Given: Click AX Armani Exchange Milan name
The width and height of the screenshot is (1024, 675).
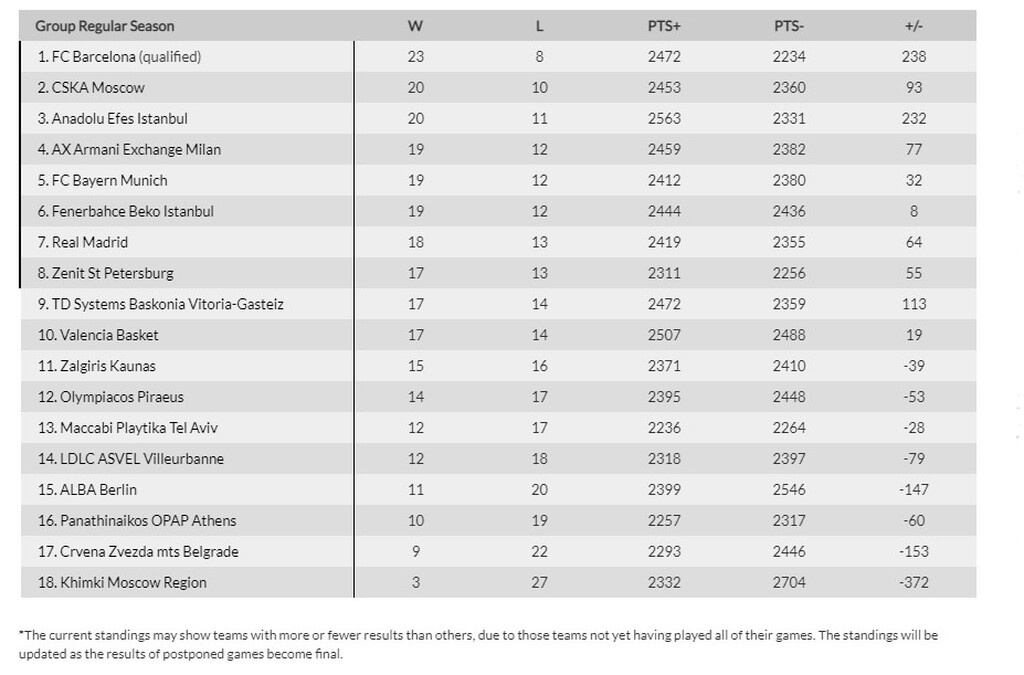Looking at the screenshot, I should 129,149.
